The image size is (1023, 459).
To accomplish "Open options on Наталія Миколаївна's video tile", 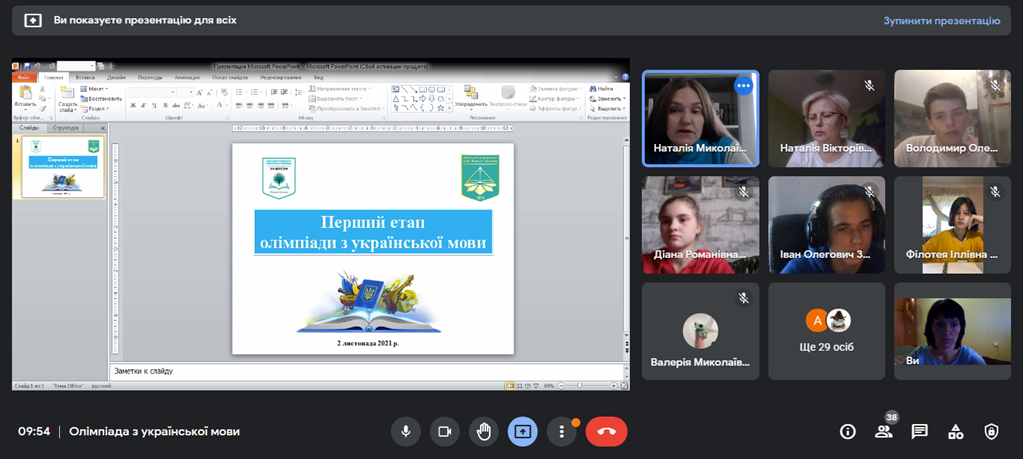I will tap(742, 86).
